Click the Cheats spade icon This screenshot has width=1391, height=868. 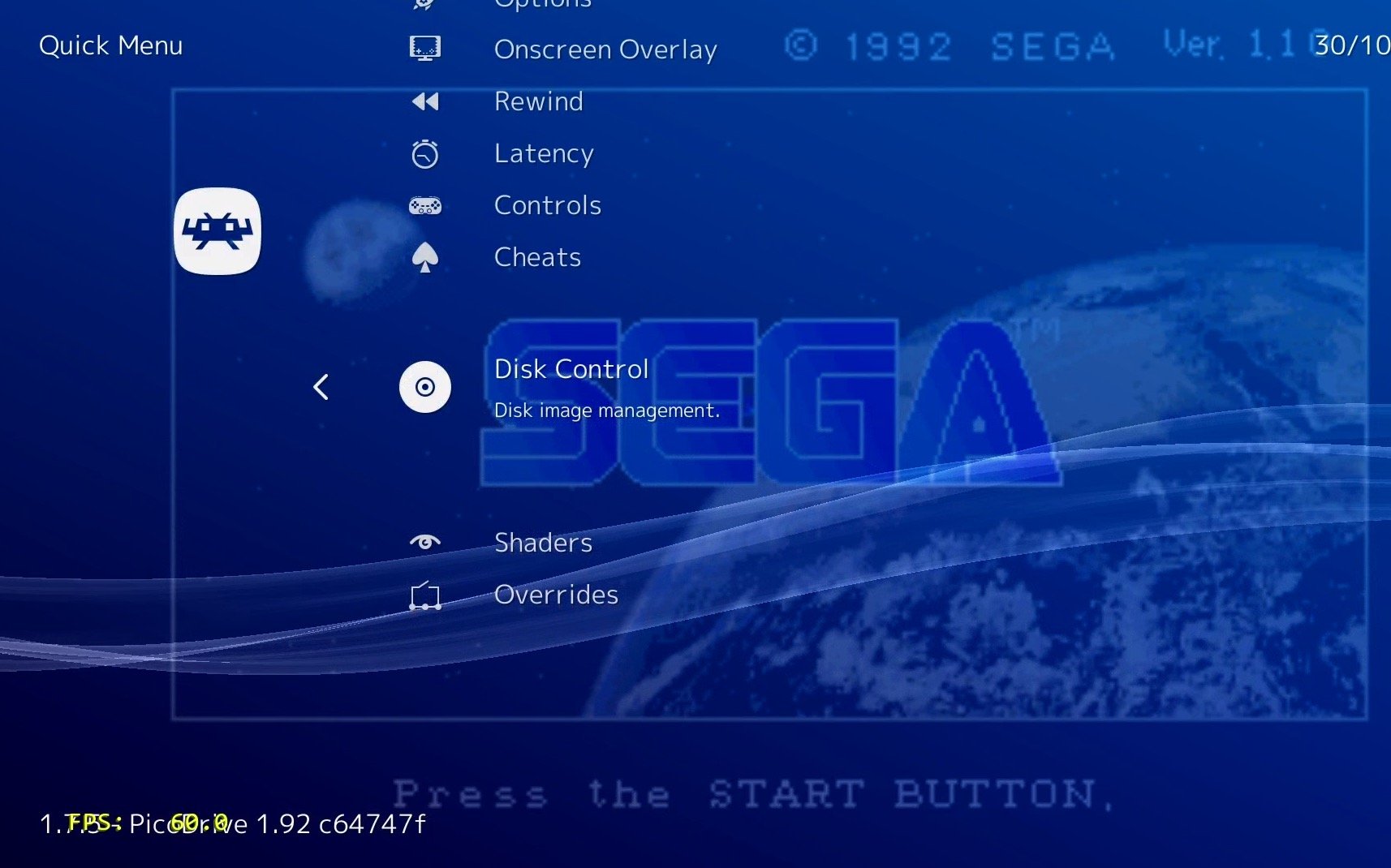click(x=425, y=258)
